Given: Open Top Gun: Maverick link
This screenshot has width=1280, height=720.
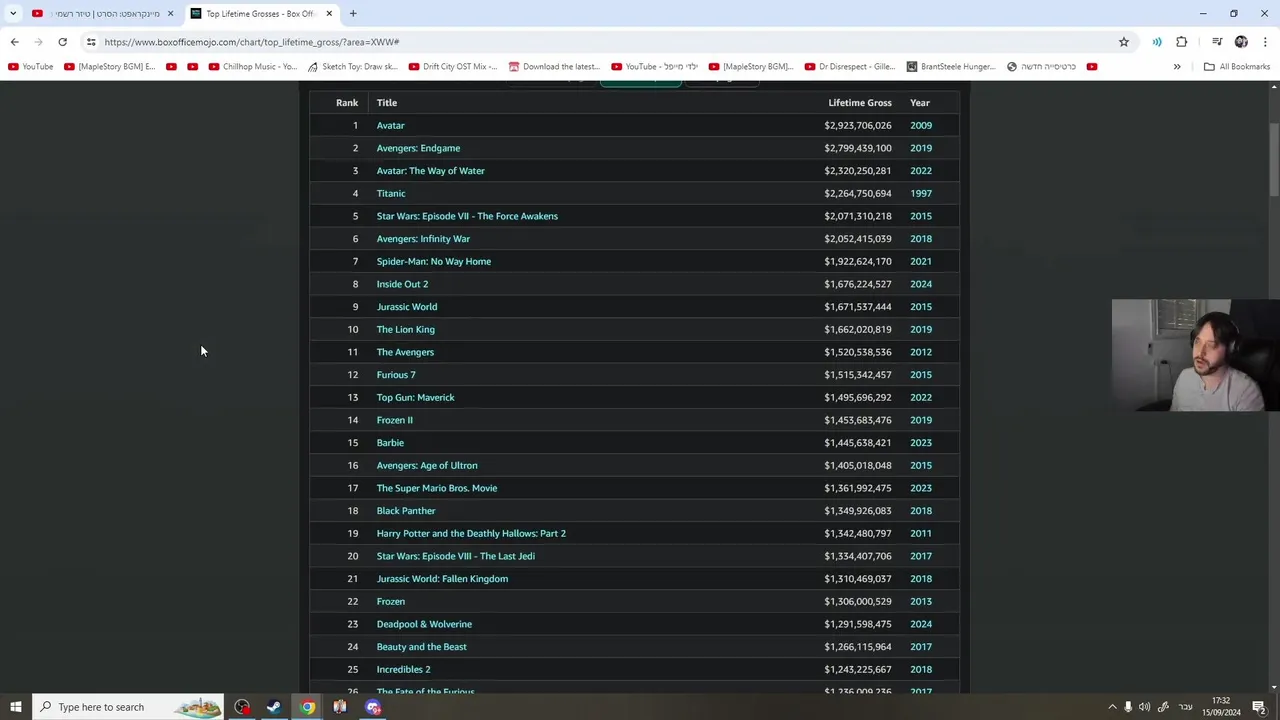Looking at the screenshot, I should pos(415,398).
